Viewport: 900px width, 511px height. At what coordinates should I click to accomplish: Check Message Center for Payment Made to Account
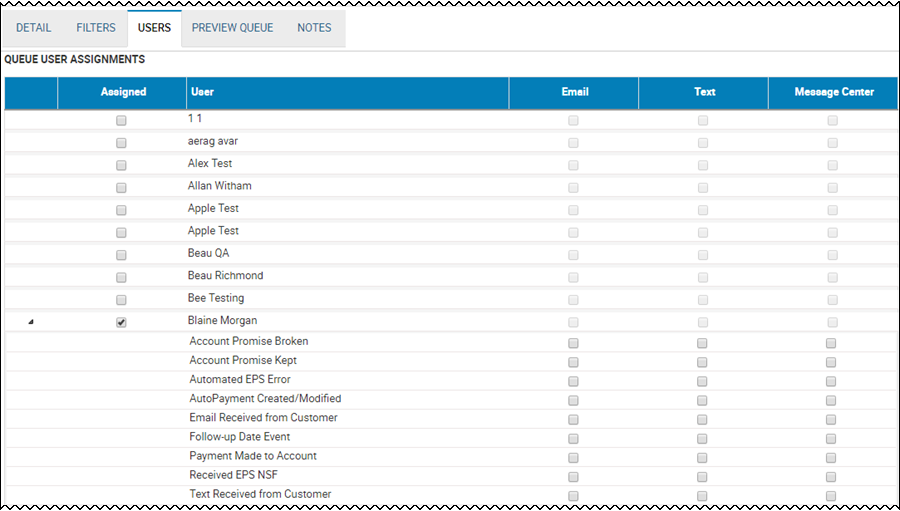(x=831, y=458)
